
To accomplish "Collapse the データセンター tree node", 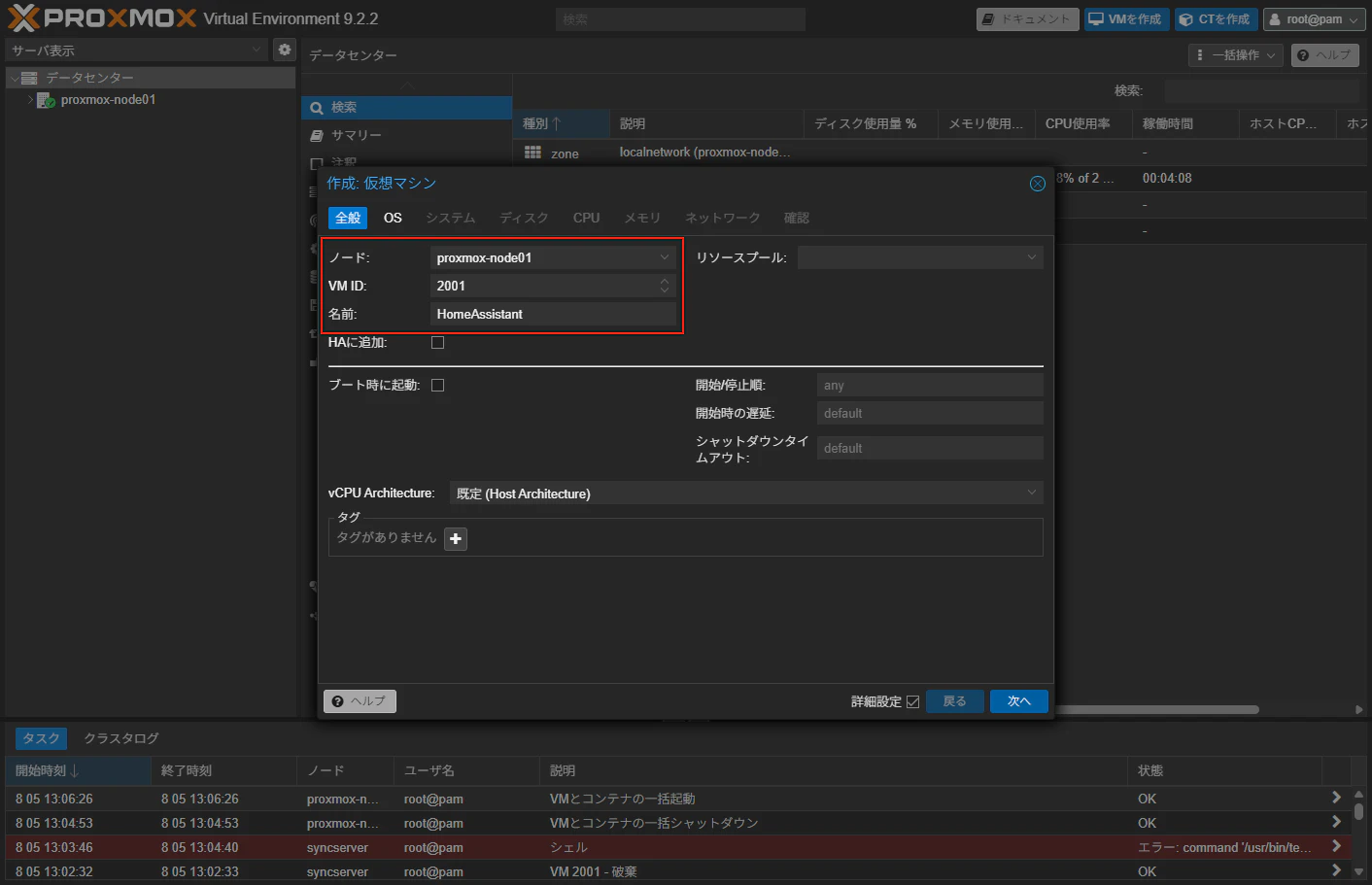I will 15,78.
